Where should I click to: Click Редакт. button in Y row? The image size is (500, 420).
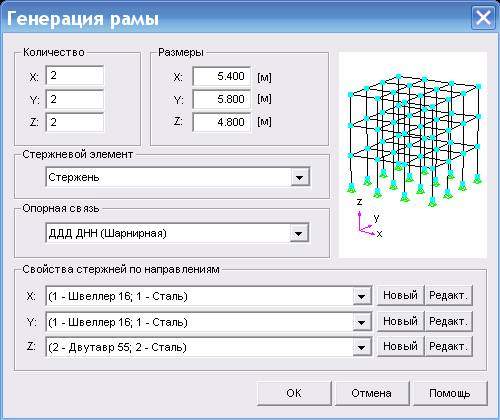pyautogui.click(x=449, y=321)
